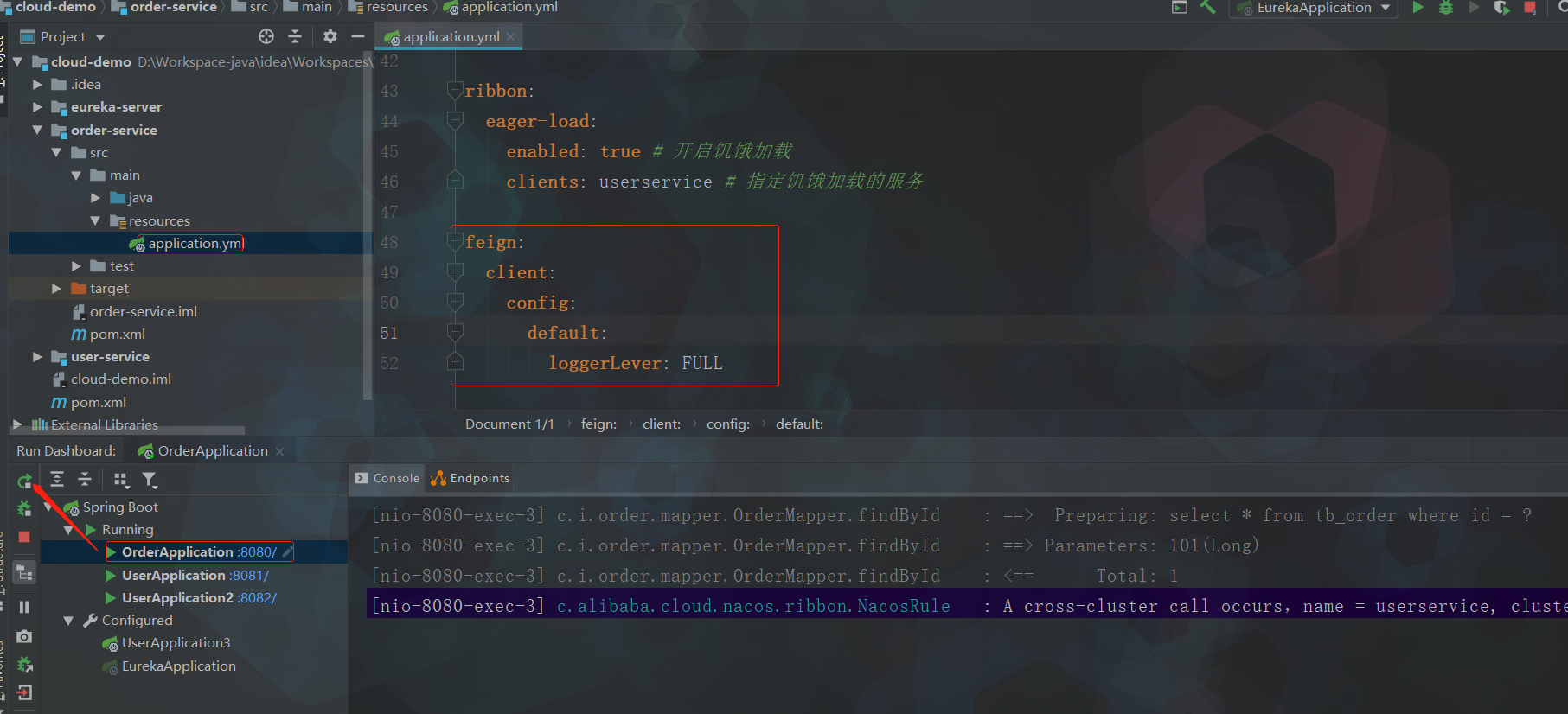Viewport: 1568px width, 714px height.
Task: Click the config: YAML breadcrumb below editor
Action: pos(728,424)
